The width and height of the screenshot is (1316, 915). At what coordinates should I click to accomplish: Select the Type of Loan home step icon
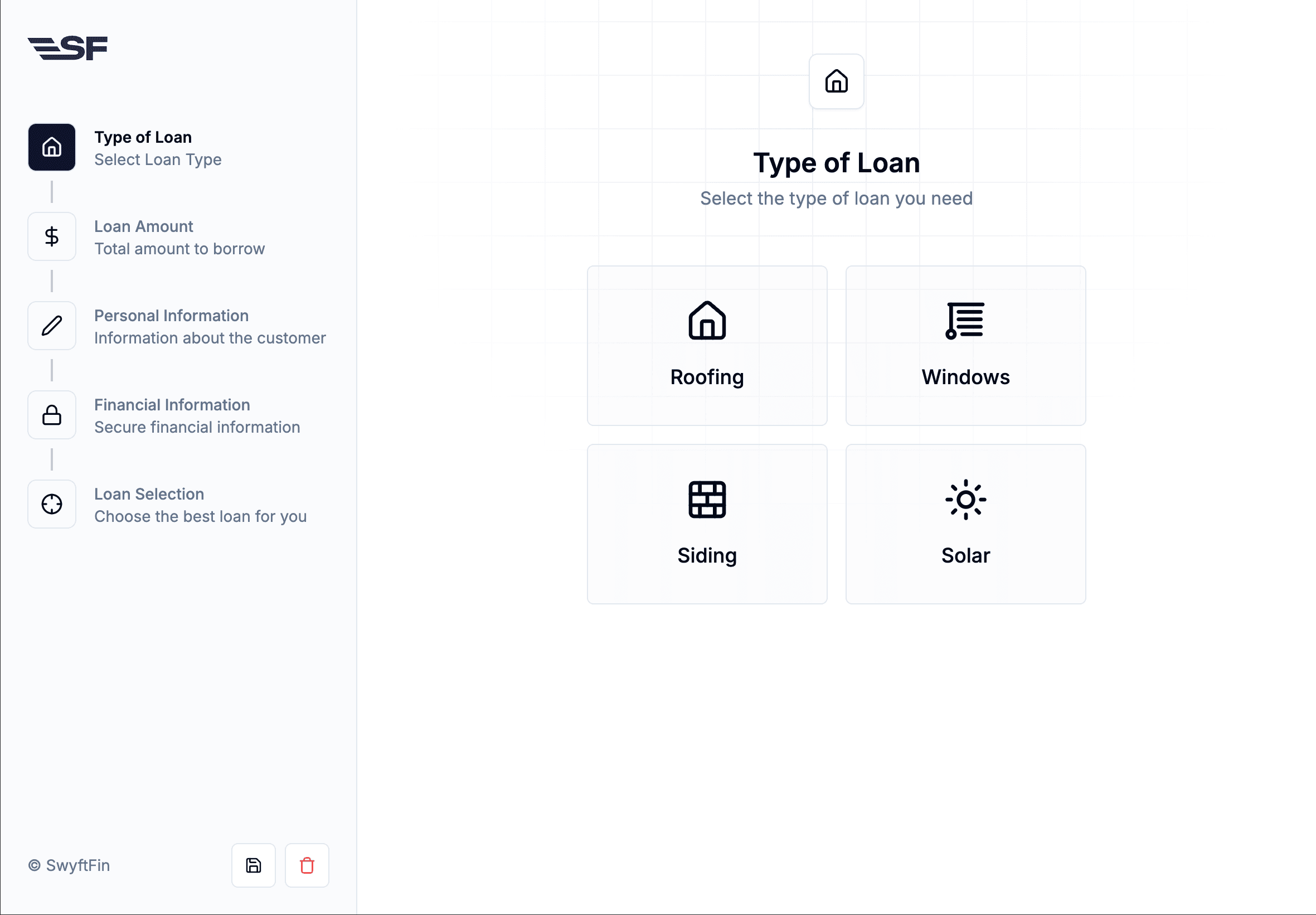click(x=52, y=147)
